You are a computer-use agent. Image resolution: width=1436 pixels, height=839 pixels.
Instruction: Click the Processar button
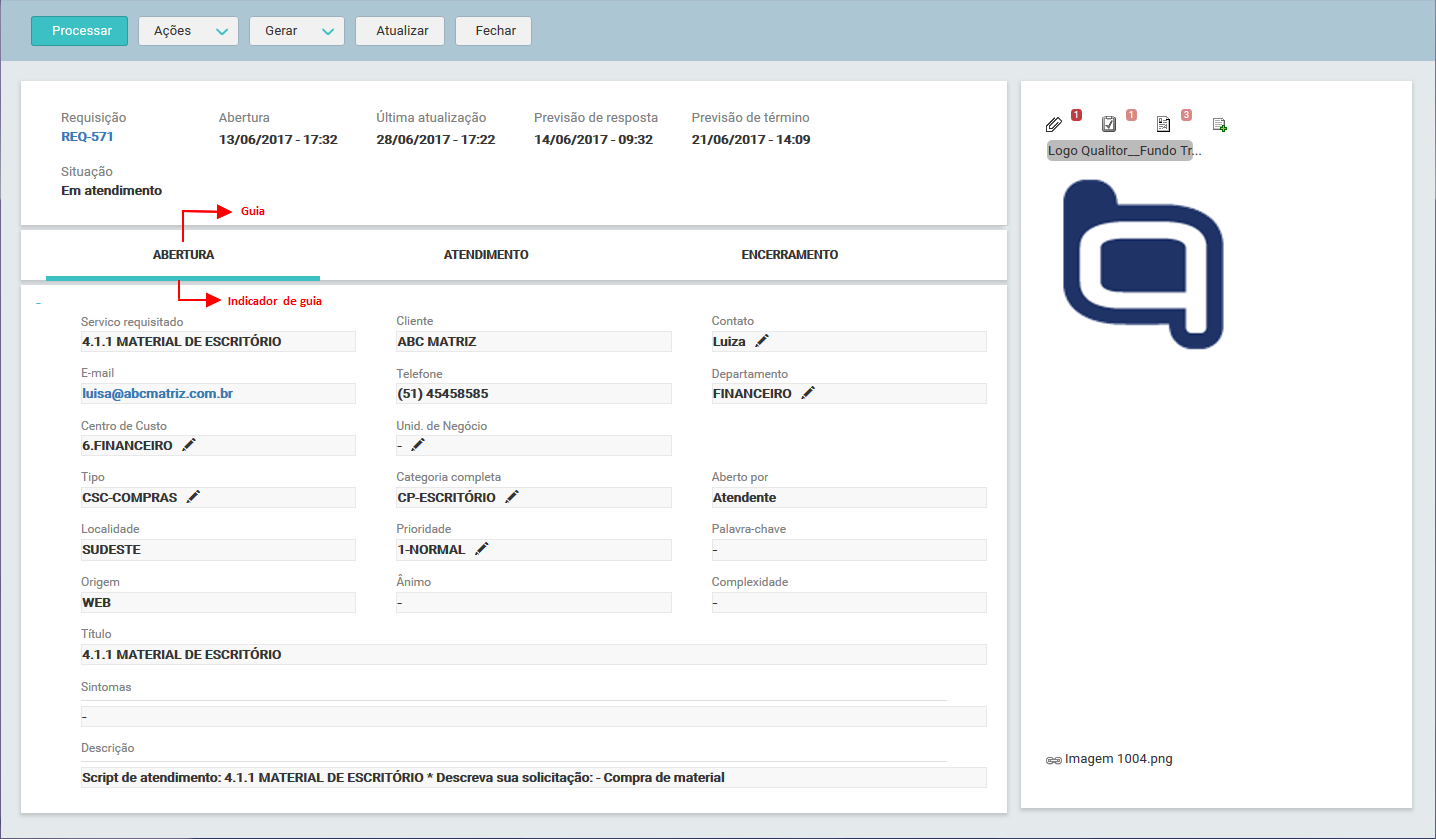(80, 31)
